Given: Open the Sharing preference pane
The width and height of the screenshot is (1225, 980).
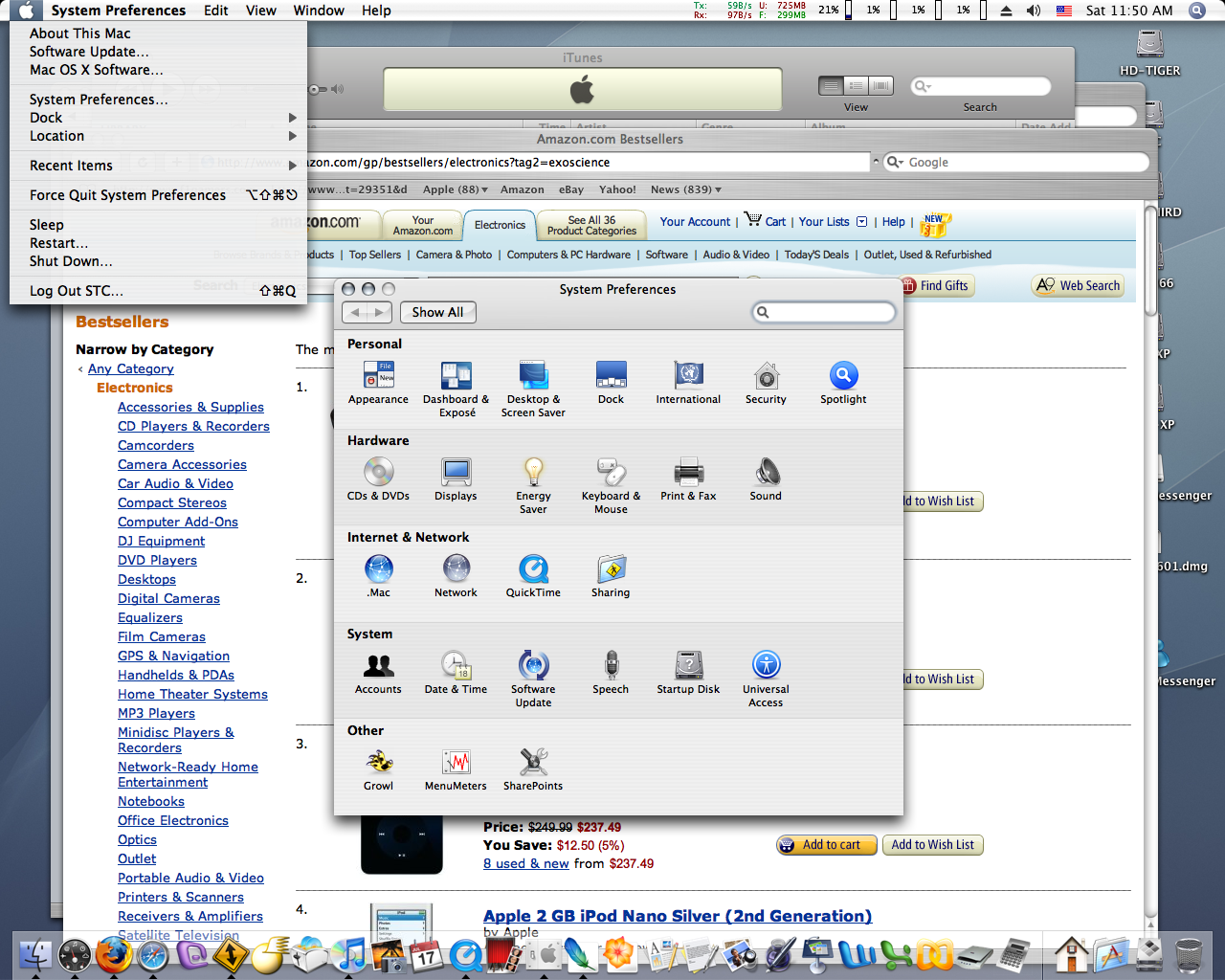Looking at the screenshot, I should coord(611,576).
